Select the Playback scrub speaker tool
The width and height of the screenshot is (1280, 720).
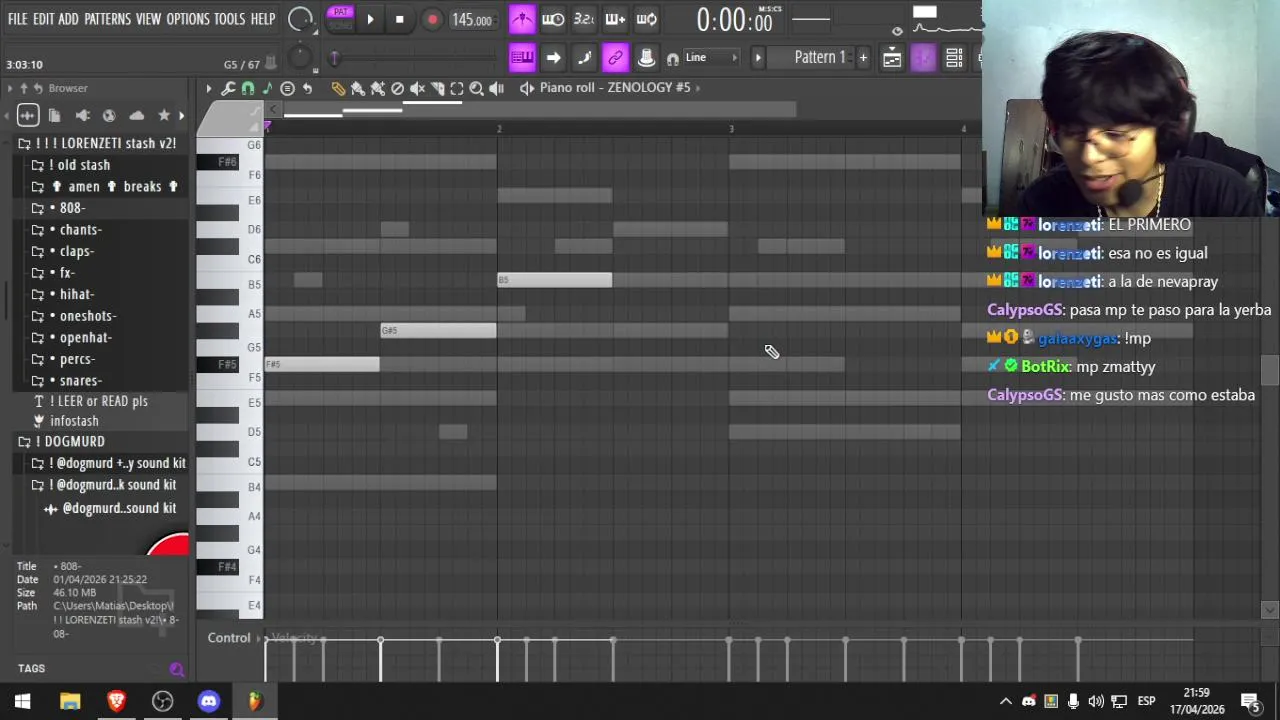(497, 88)
